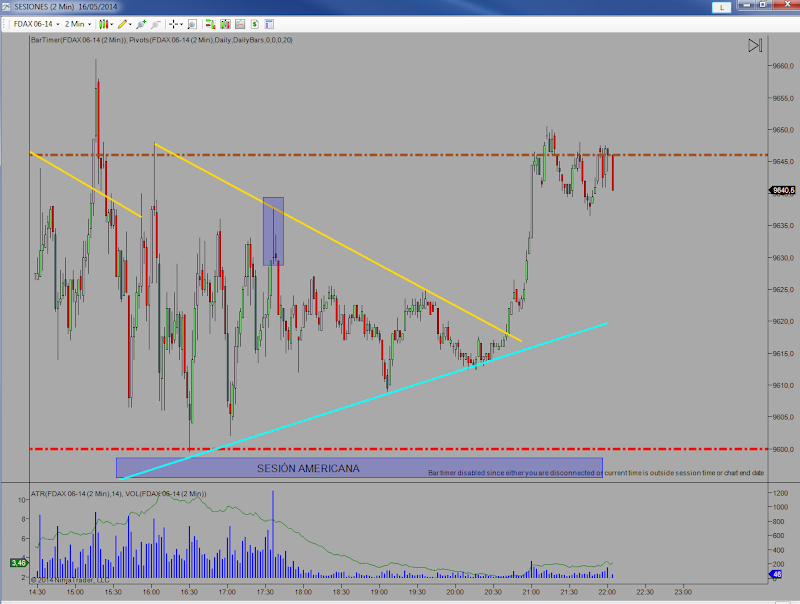Click the 1200 volume axis label
Viewport: 800px width, 604px height.
click(781, 493)
